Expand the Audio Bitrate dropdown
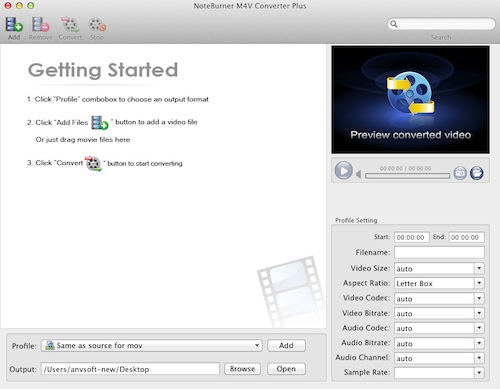500x389 pixels. 479,343
